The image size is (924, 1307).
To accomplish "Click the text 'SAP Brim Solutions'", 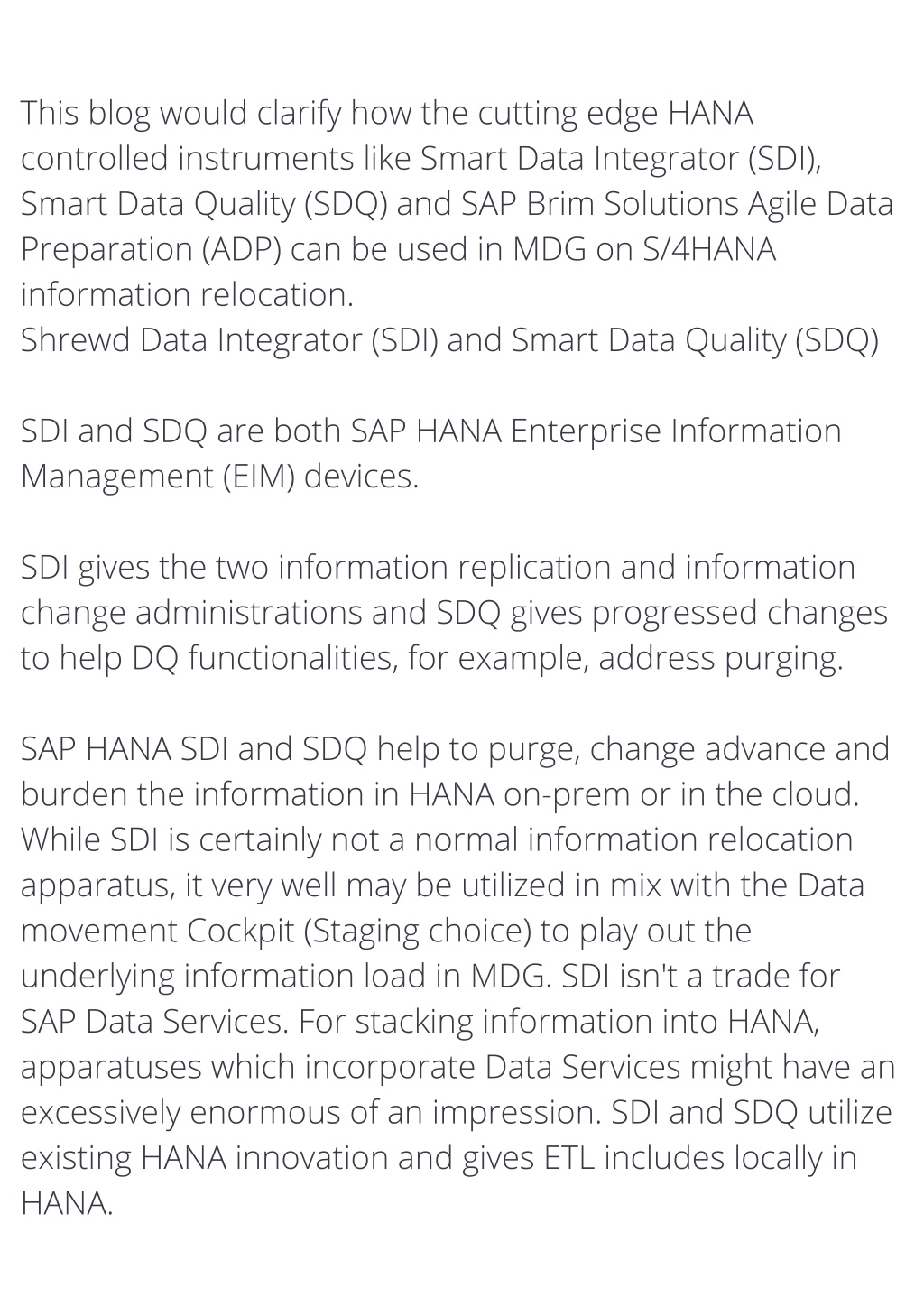I will 599,204.
